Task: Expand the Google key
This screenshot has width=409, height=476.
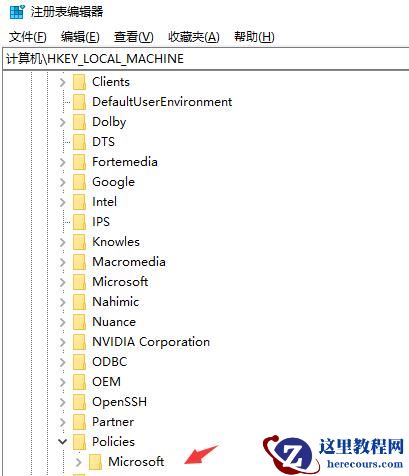Action: click(x=62, y=182)
